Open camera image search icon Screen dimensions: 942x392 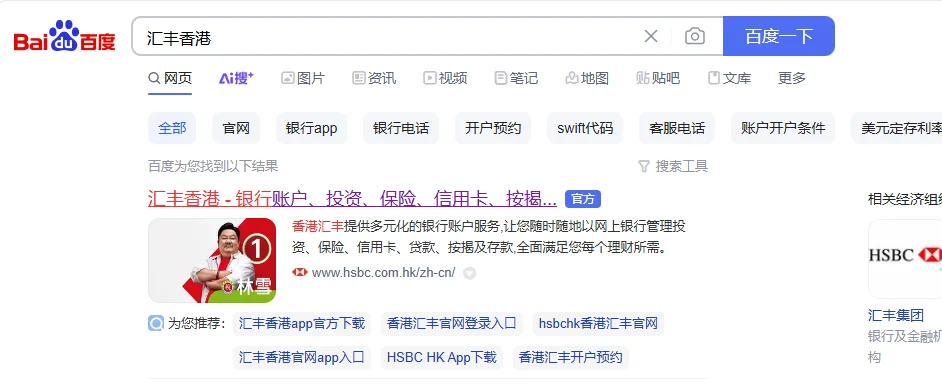click(694, 36)
